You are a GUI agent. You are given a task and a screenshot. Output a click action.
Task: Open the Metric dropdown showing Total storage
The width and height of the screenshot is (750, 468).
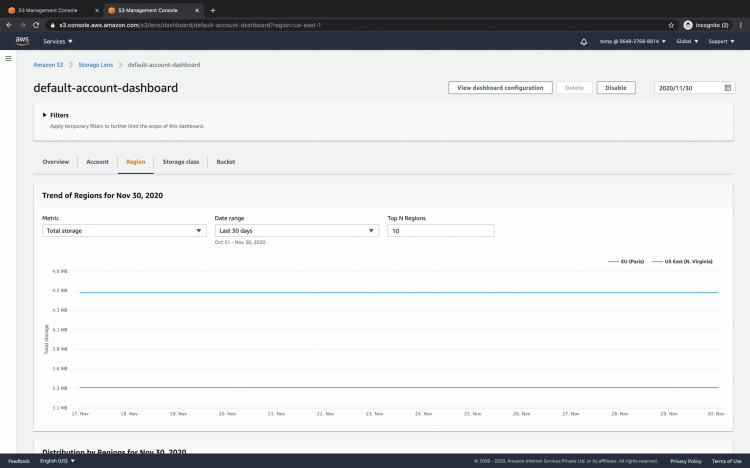pos(124,230)
